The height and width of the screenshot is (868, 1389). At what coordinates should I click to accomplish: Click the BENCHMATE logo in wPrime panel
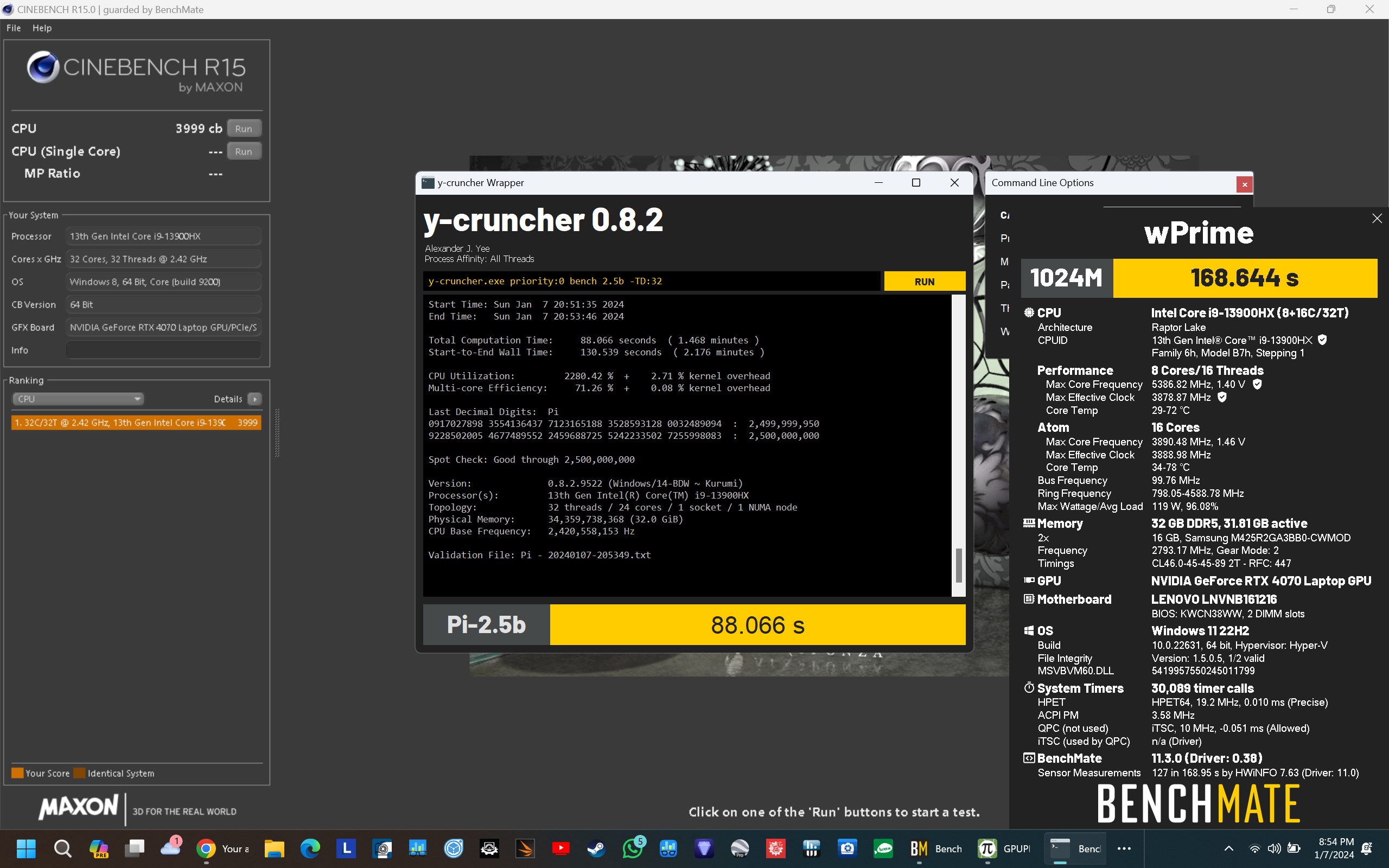(1199, 803)
